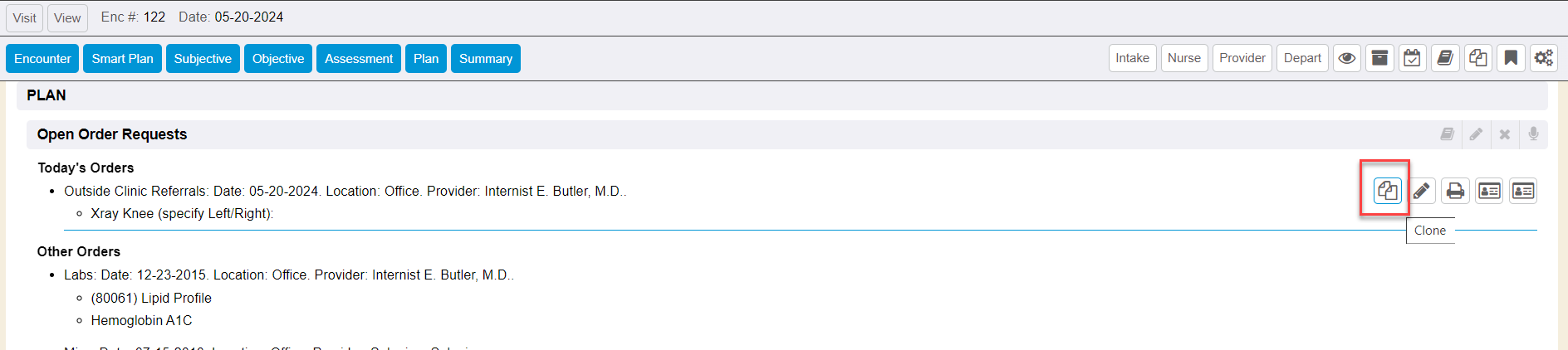Clone today's Outside Clinic Referrals order

coord(1387,191)
